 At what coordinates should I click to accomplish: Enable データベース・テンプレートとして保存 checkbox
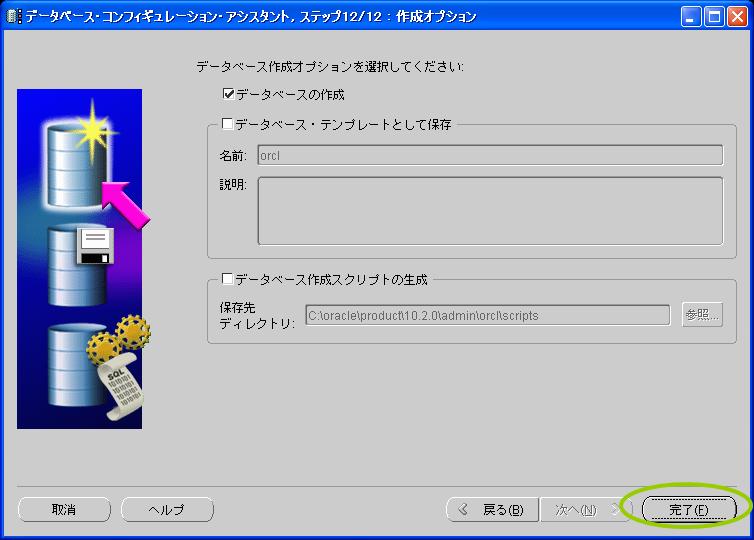pos(227,124)
